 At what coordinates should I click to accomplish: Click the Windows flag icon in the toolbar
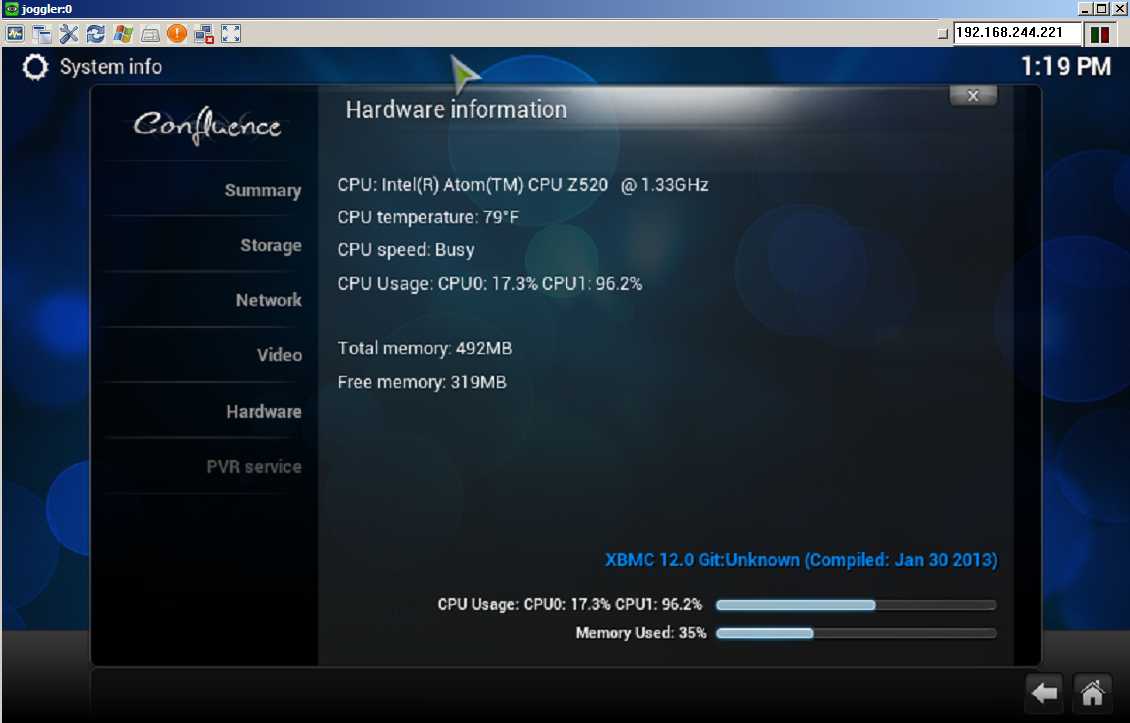coord(123,33)
